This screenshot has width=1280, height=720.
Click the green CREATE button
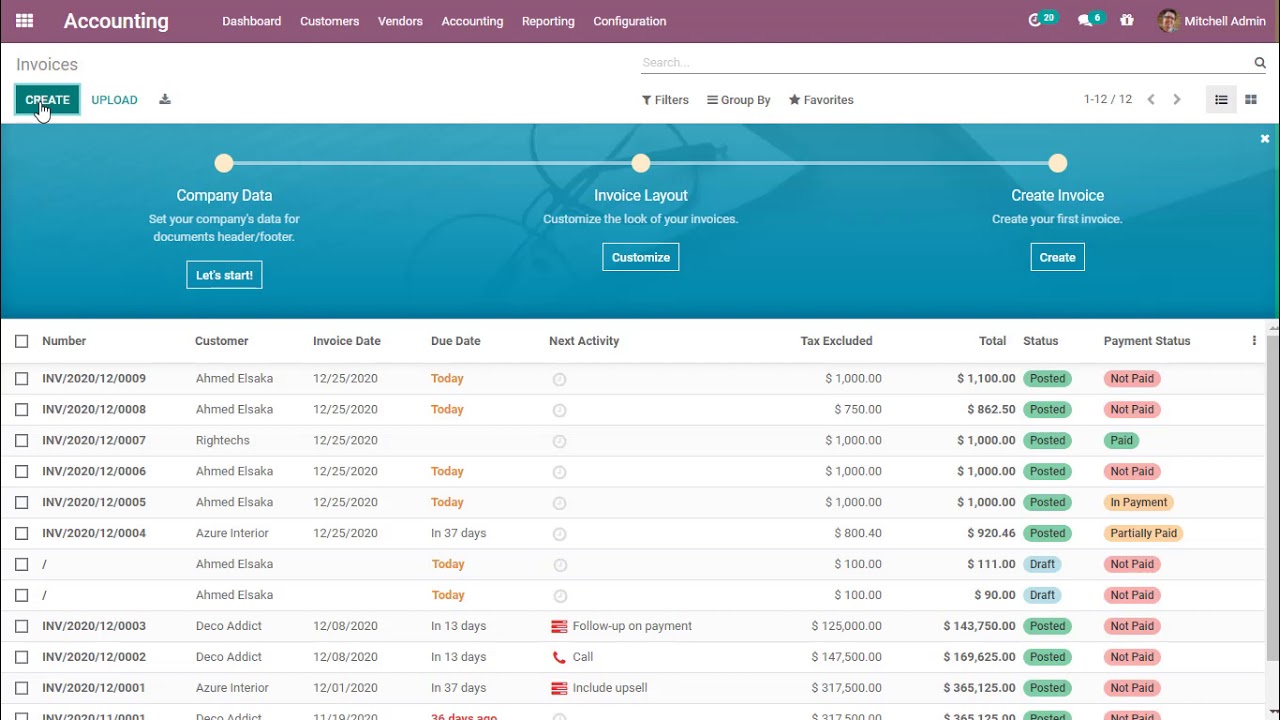pyautogui.click(x=47, y=100)
